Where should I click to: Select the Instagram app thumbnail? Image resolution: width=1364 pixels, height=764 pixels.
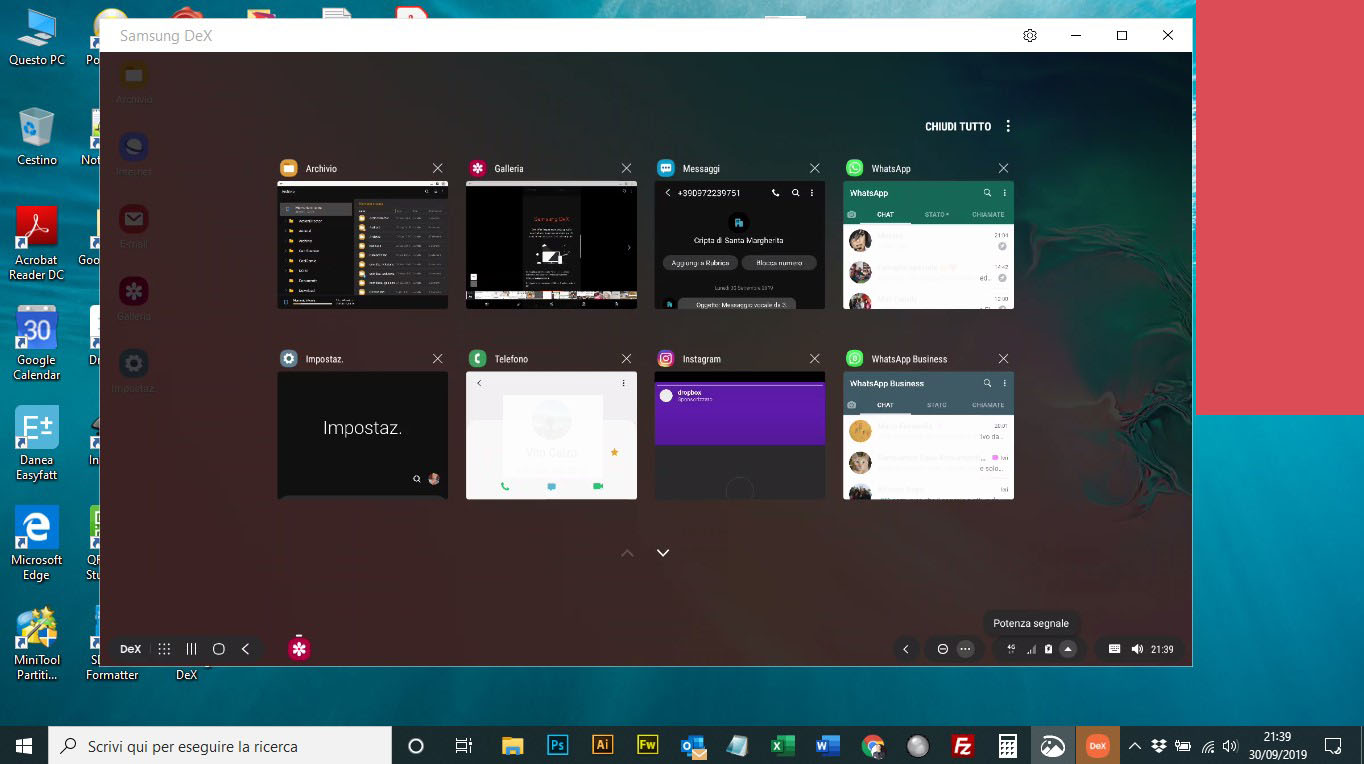pyautogui.click(x=740, y=435)
